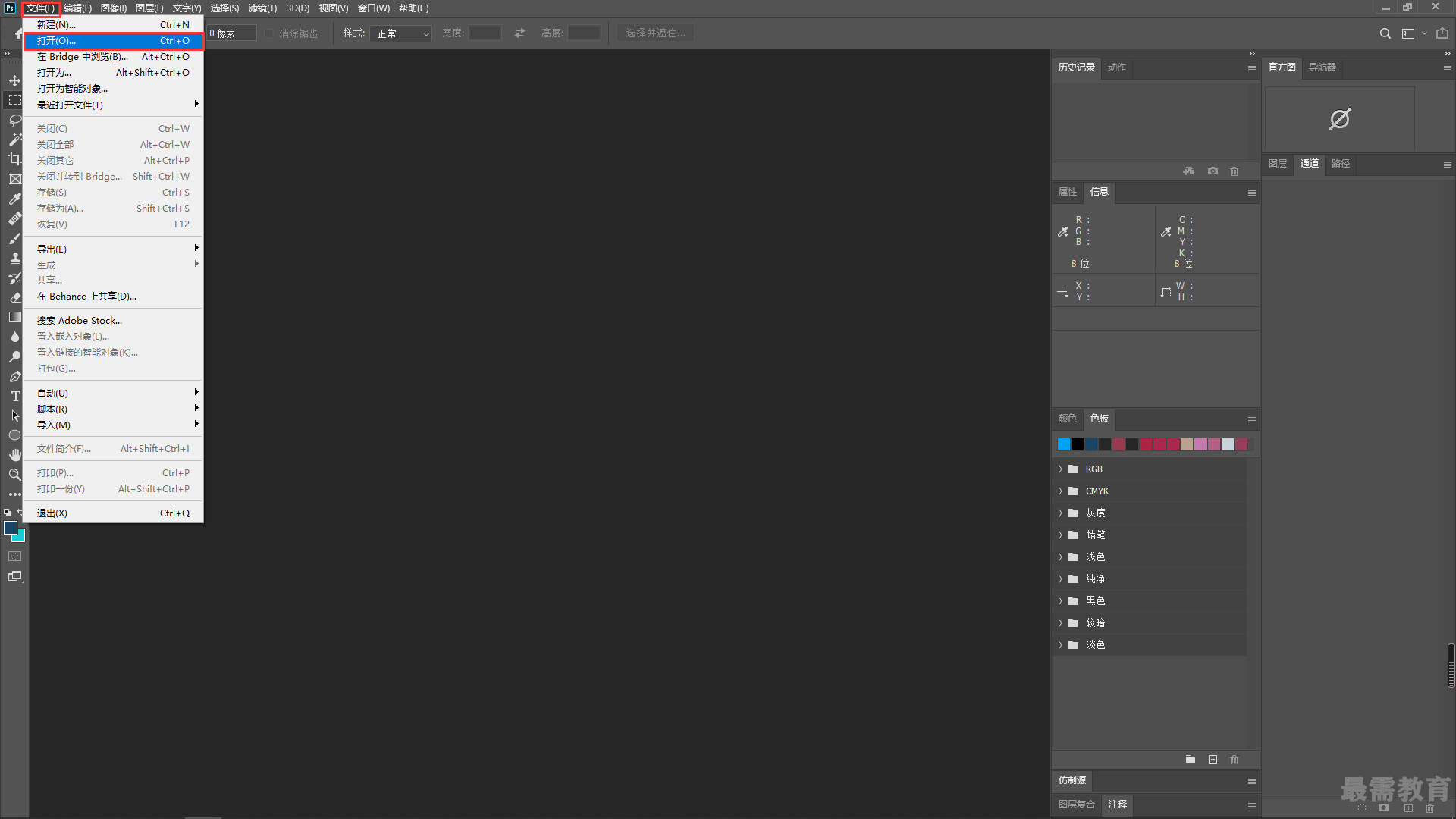Switch to the 通道 tab

pos(1309,164)
